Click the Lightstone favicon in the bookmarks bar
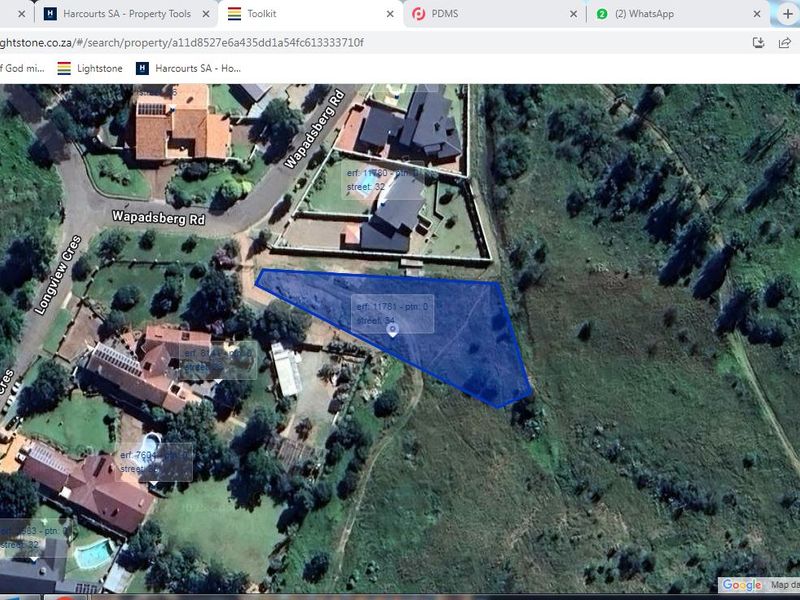 coord(61,71)
